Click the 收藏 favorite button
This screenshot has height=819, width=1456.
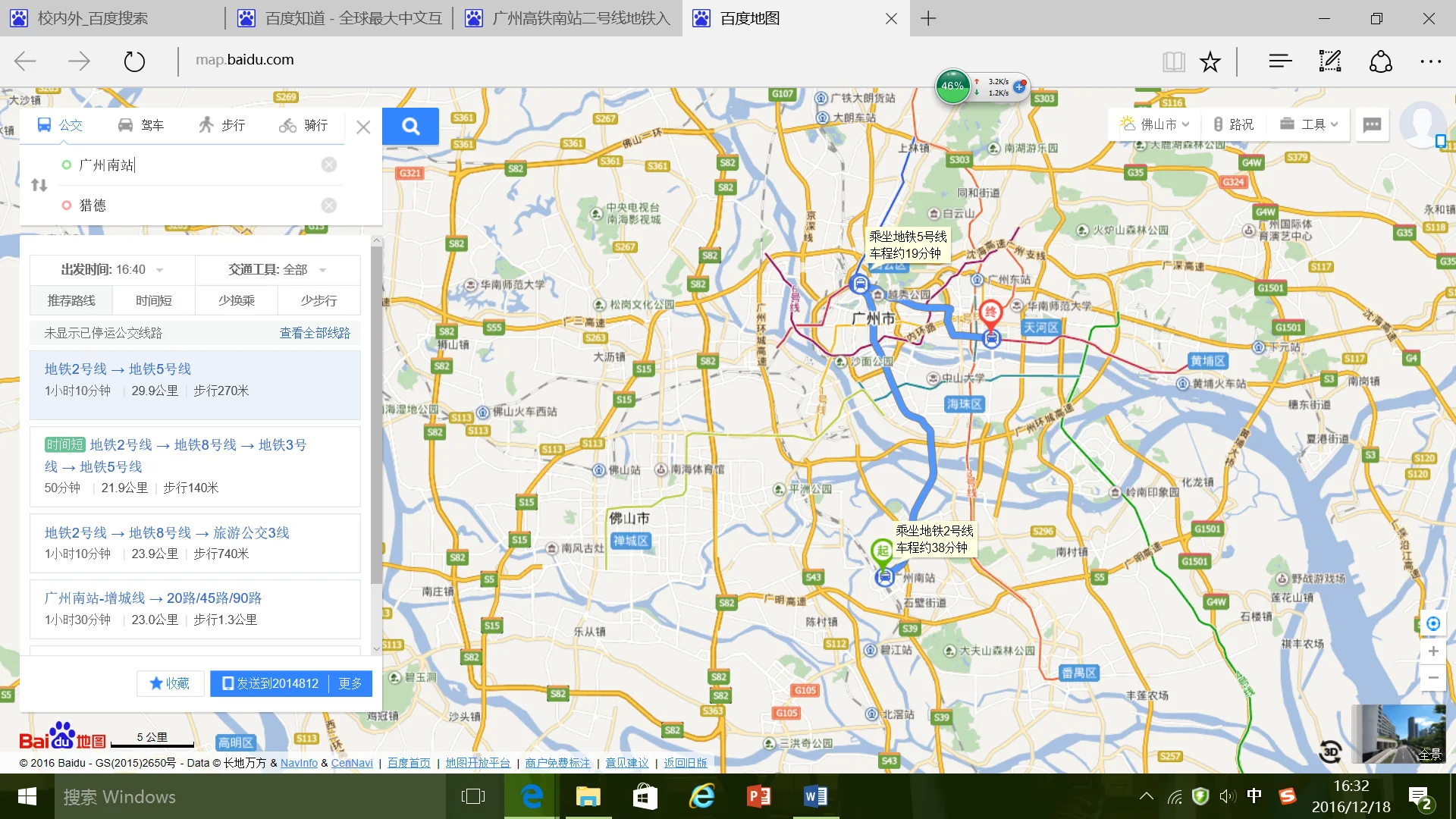(x=170, y=683)
